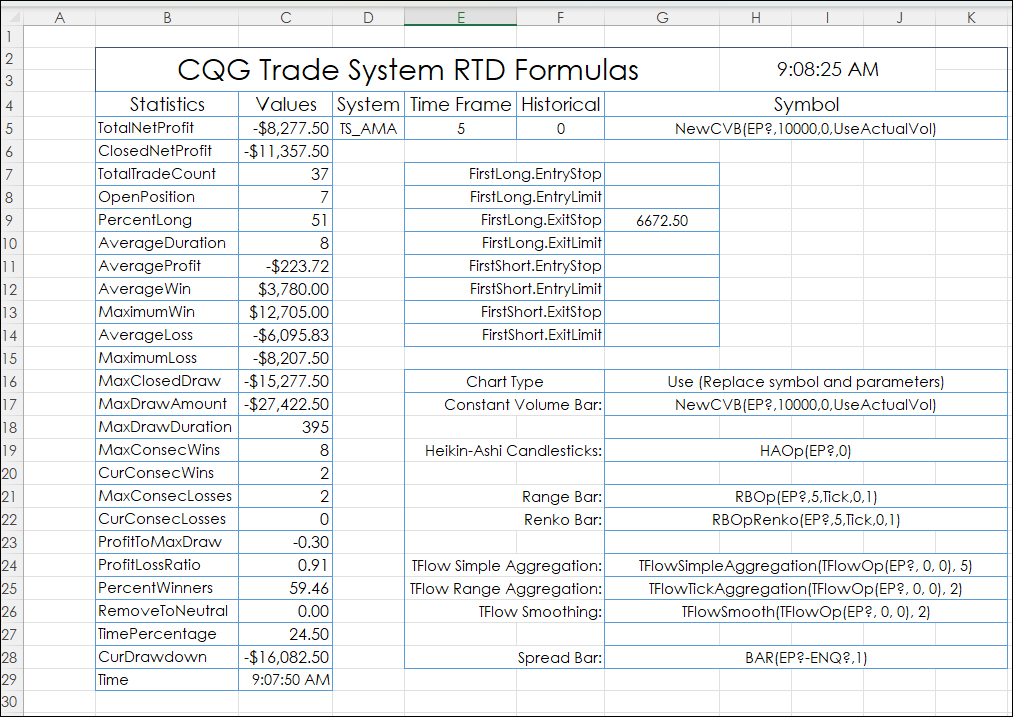Select column B header
The image size is (1013, 717).
tap(167, 17)
